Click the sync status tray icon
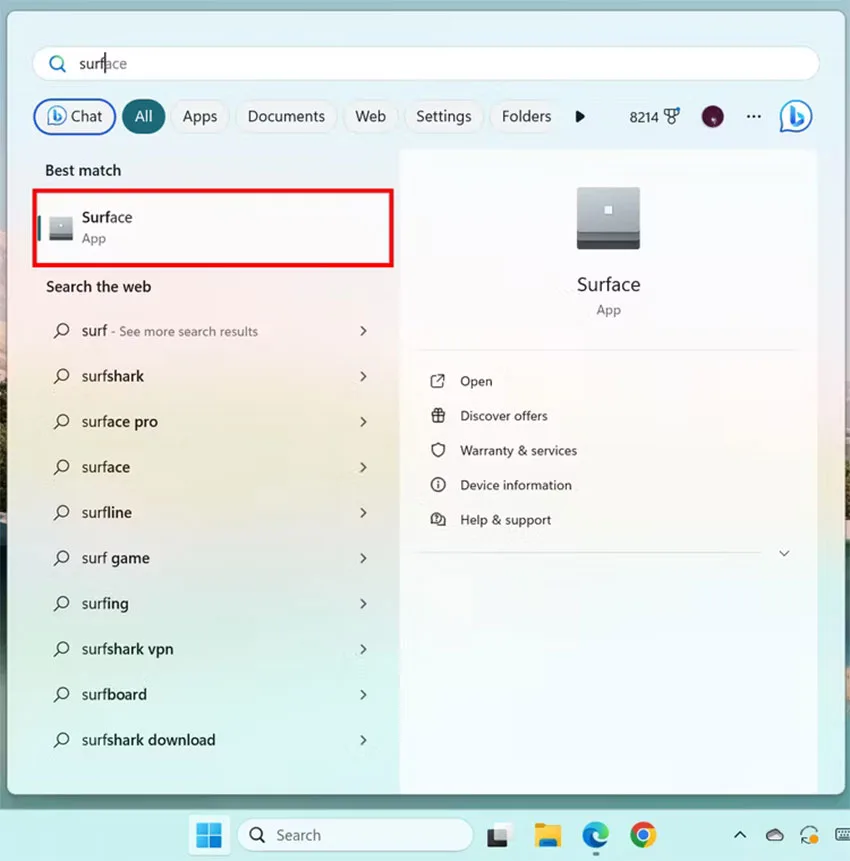Screen dimensions: 850x861 pyautogui.click(x=810, y=835)
